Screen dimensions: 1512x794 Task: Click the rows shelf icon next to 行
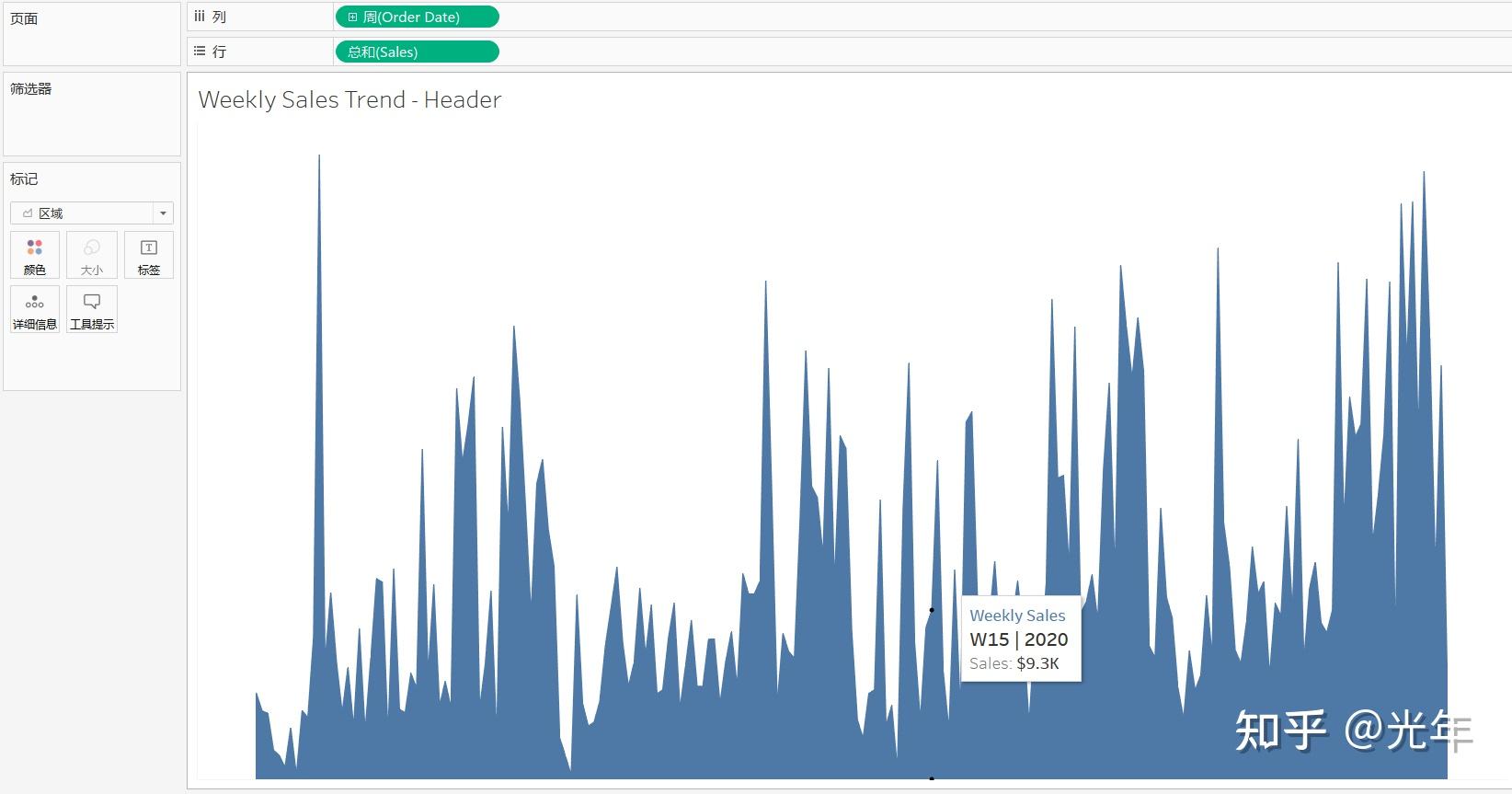coord(200,52)
